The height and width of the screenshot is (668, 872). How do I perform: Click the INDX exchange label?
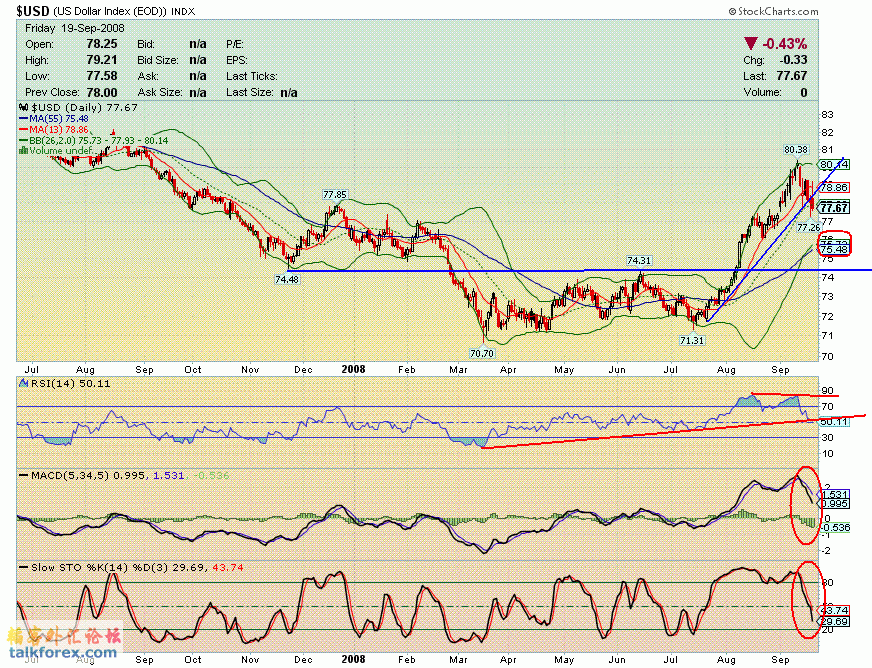coord(183,11)
